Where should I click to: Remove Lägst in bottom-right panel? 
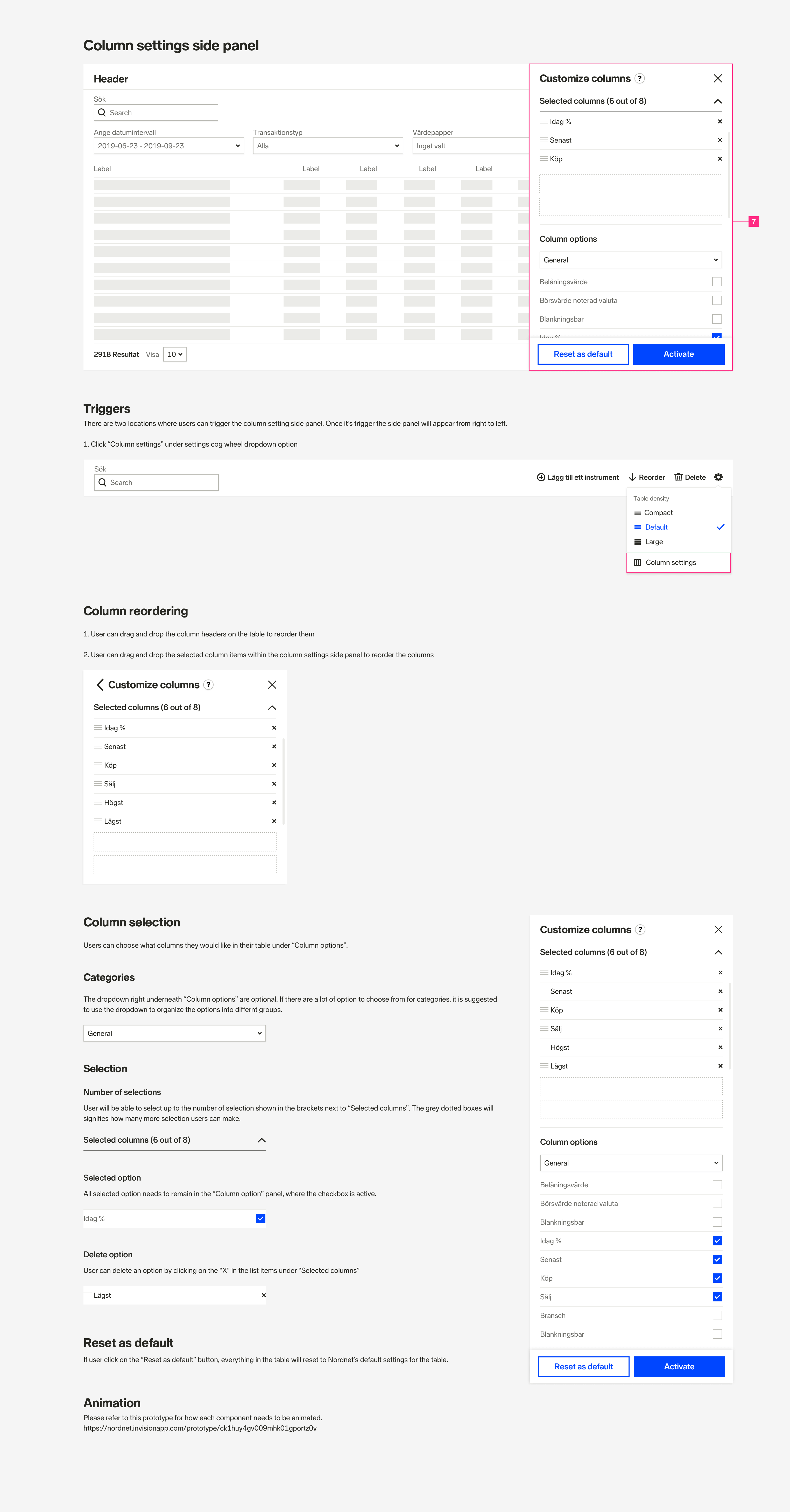tap(720, 1066)
